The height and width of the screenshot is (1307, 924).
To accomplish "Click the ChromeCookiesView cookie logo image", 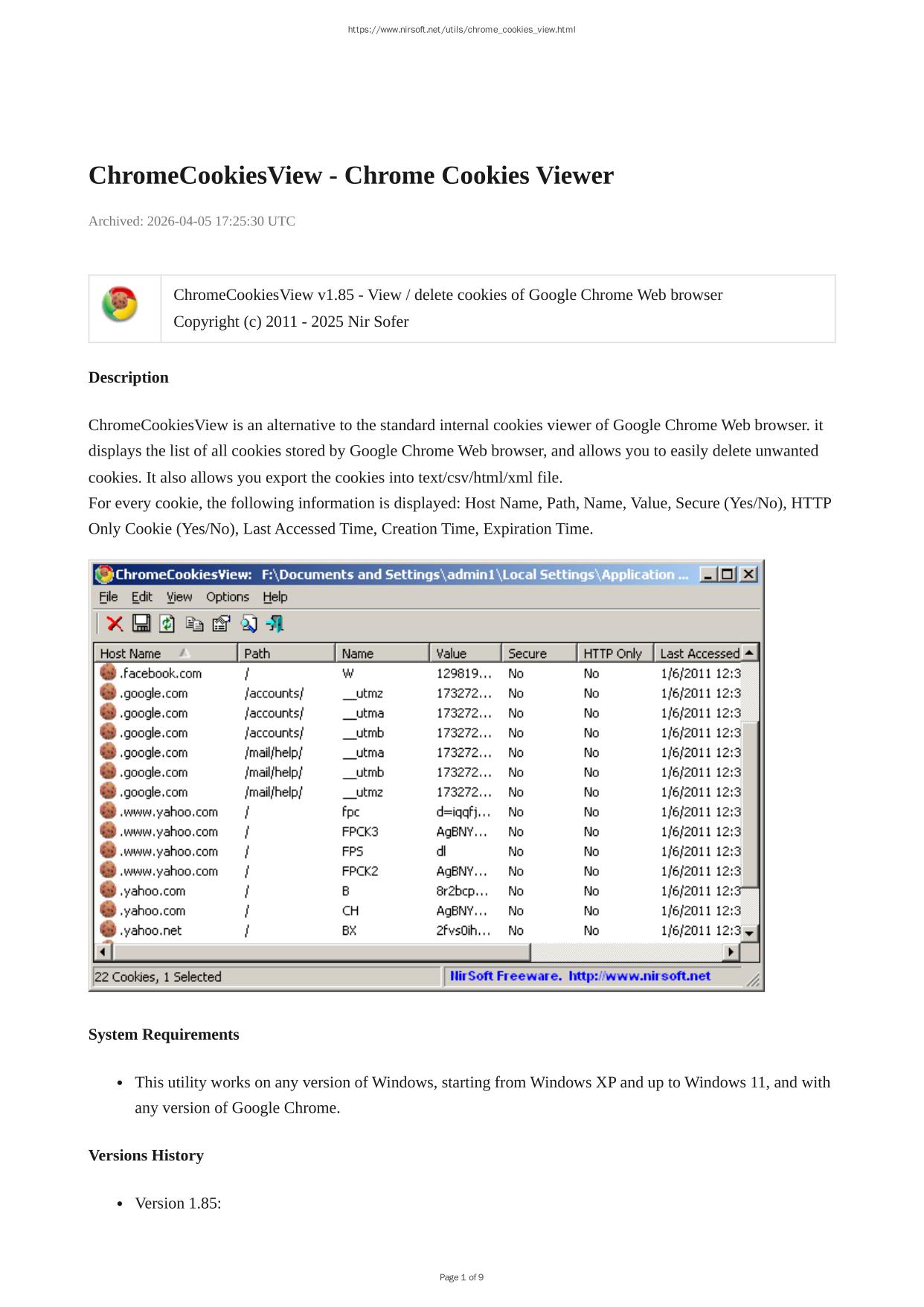I will [120, 304].
